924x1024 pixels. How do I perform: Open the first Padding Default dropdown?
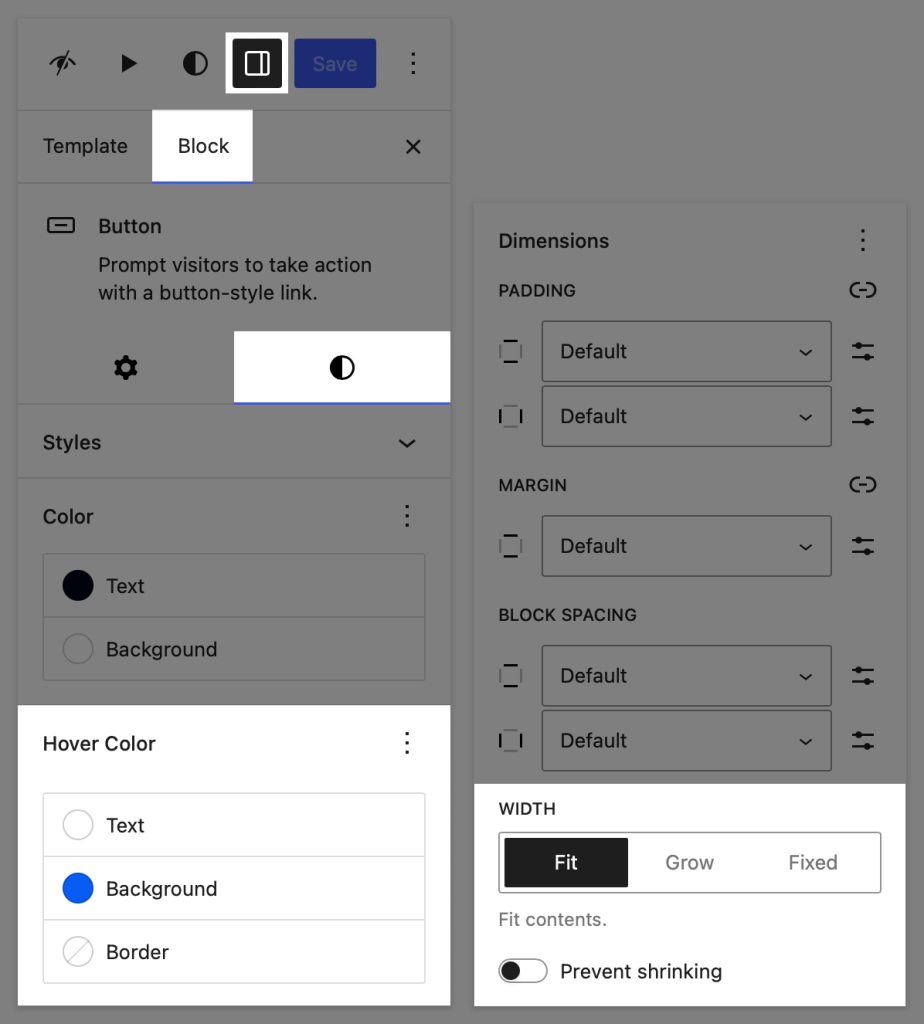click(686, 352)
